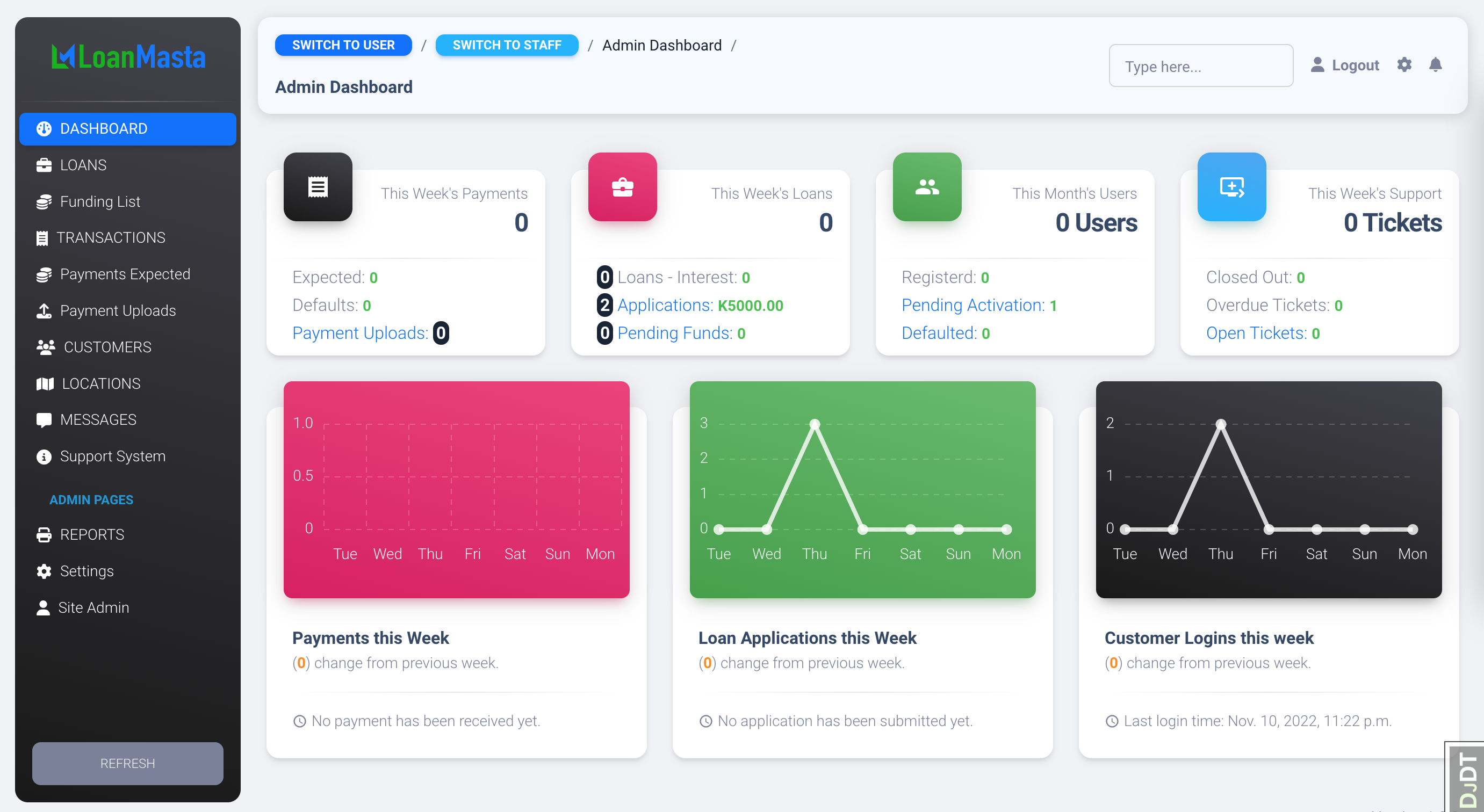Click the Site Admin user icon
The width and height of the screenshot is (1484, 812).
[43, 607]
